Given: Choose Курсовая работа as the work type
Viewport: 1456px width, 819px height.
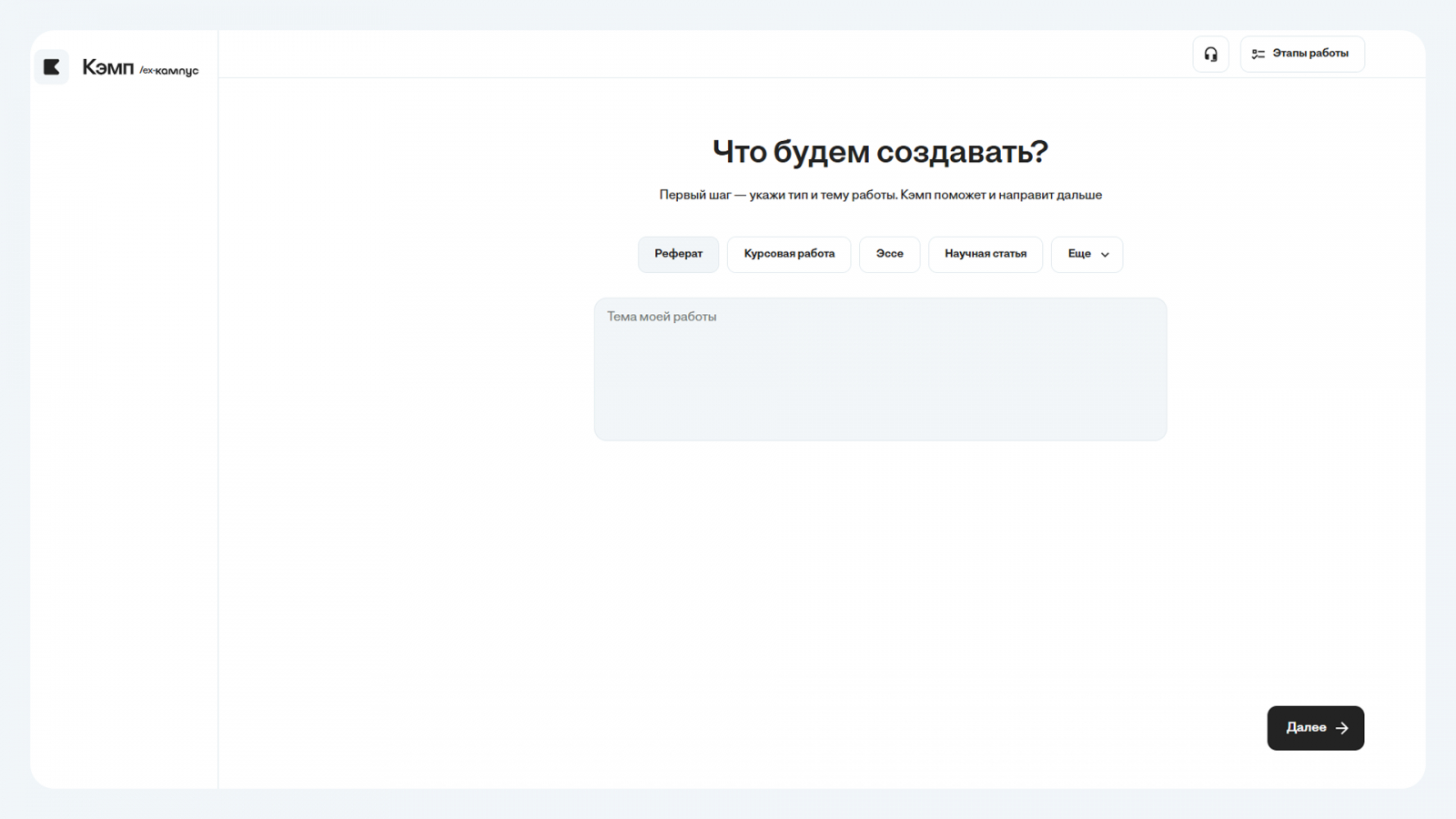Looking at the screenshot, I should click(x=789, y=254).
